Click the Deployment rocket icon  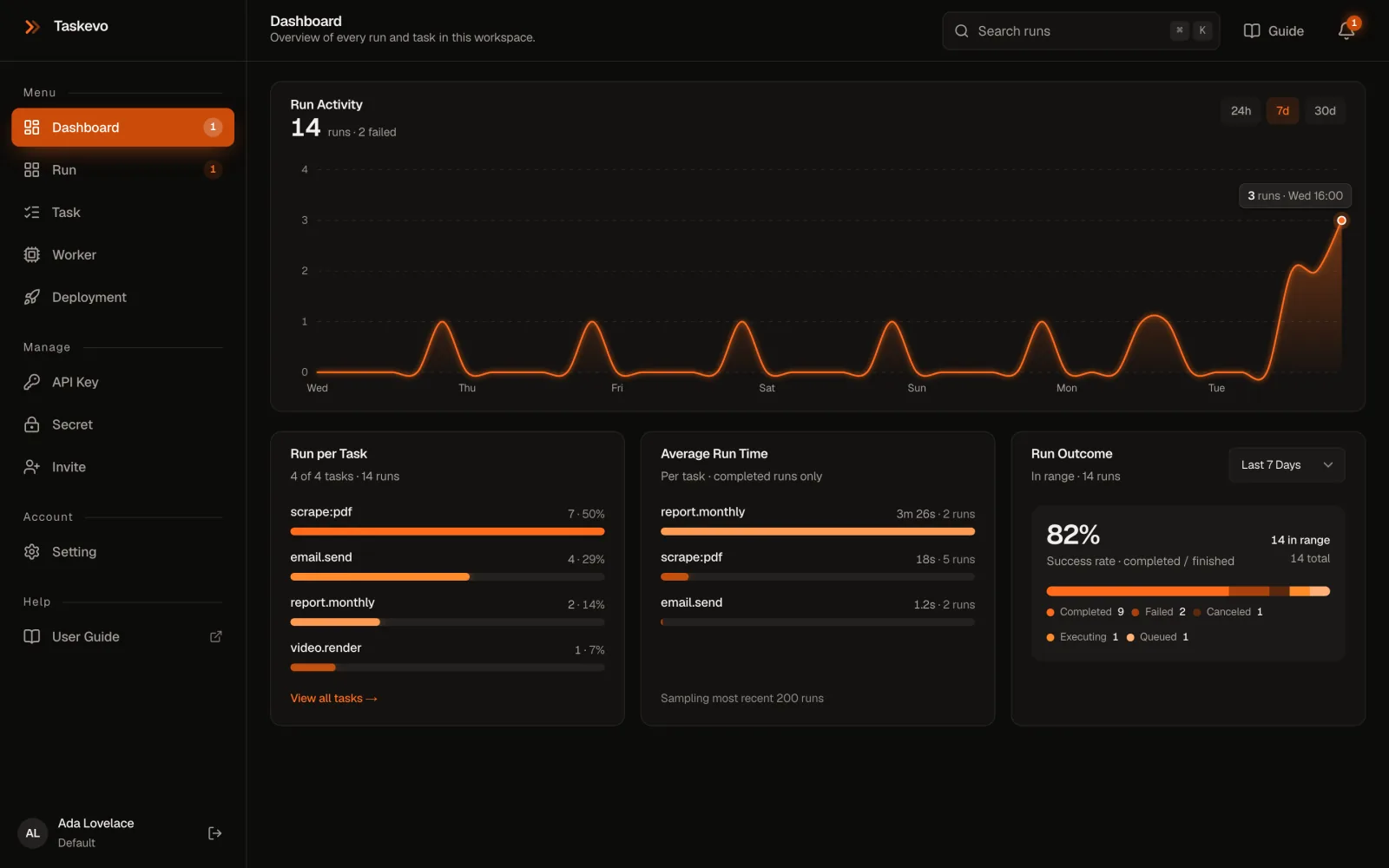click(32, 298)
